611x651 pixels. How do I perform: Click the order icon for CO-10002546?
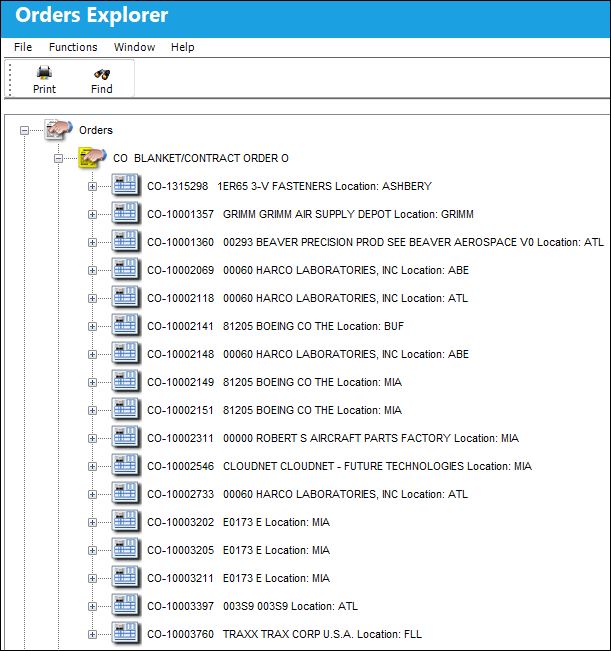pyautogui.click(x=125, y=466)
